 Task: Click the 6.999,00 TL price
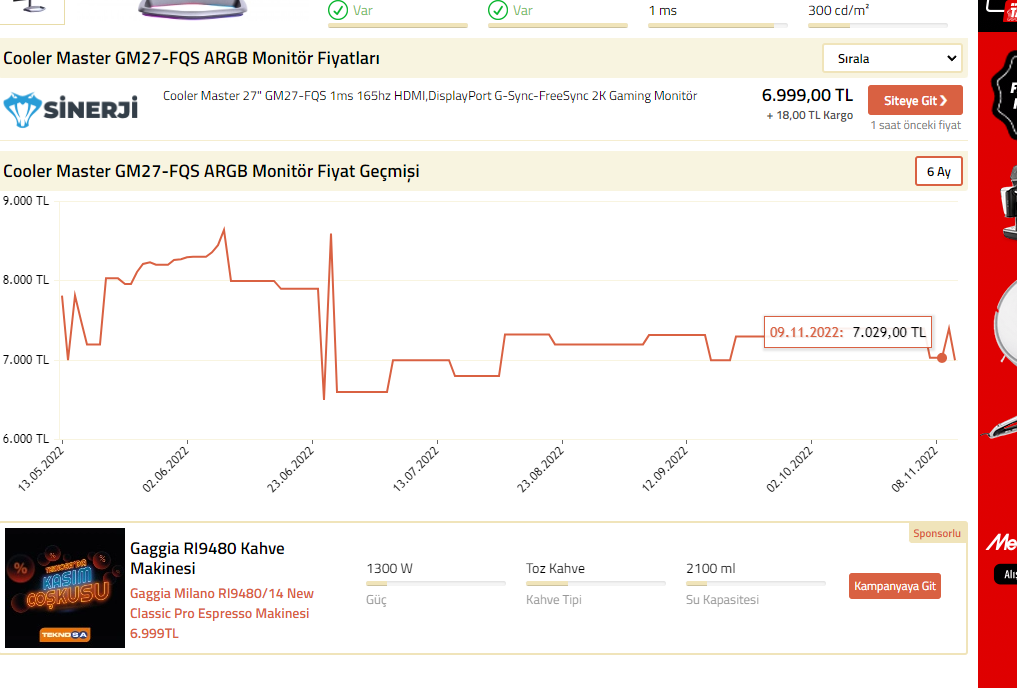(x=807, y=95)
